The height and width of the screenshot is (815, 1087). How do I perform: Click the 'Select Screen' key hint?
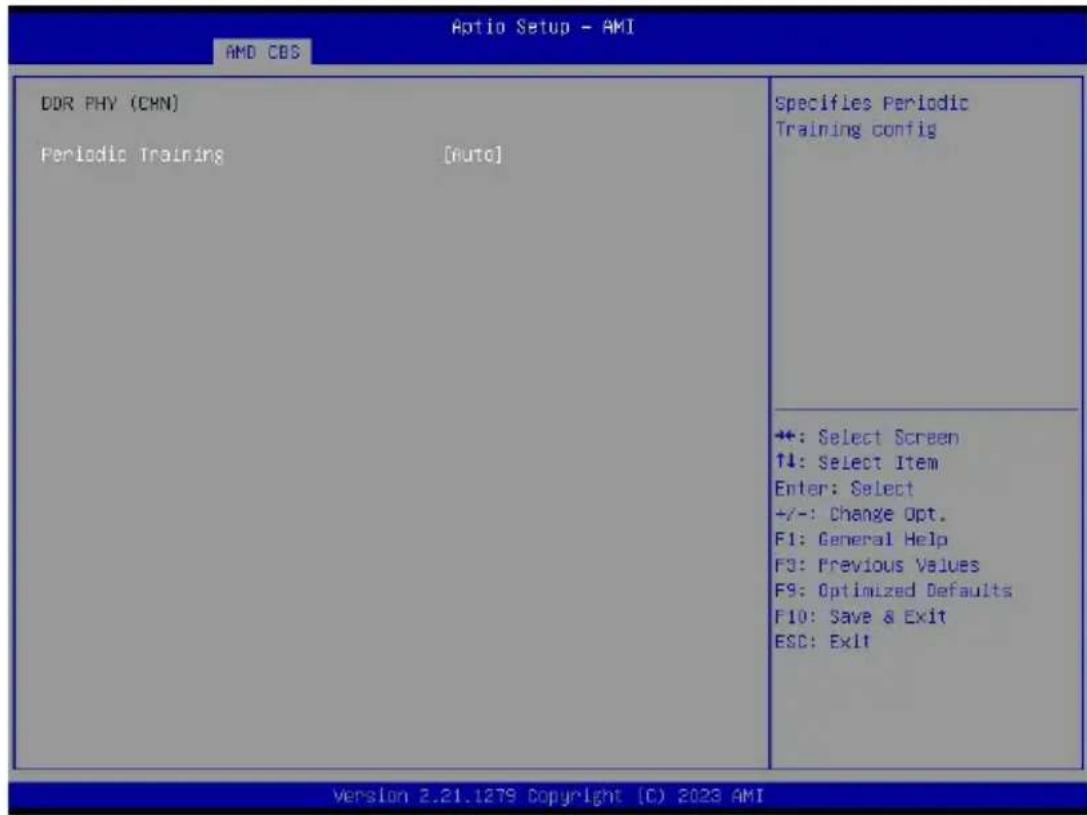[867, 437]
